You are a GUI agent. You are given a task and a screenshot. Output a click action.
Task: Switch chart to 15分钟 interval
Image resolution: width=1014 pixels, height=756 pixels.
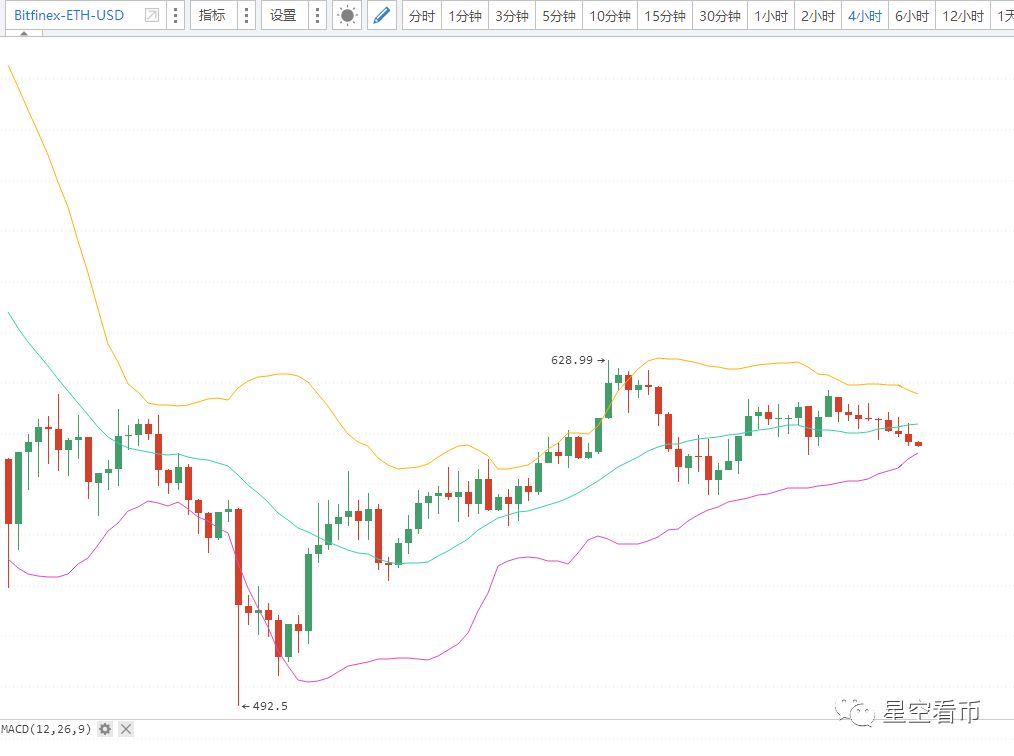665,16
